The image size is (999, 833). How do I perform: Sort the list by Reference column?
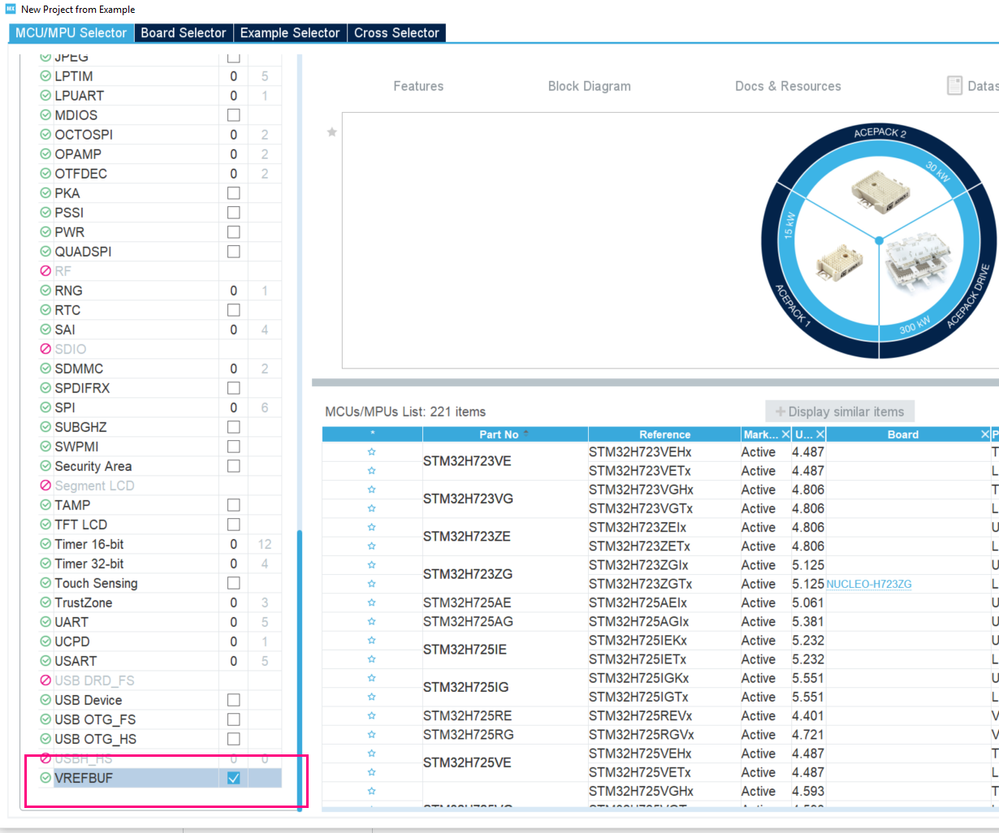click(x=665, y=434)
